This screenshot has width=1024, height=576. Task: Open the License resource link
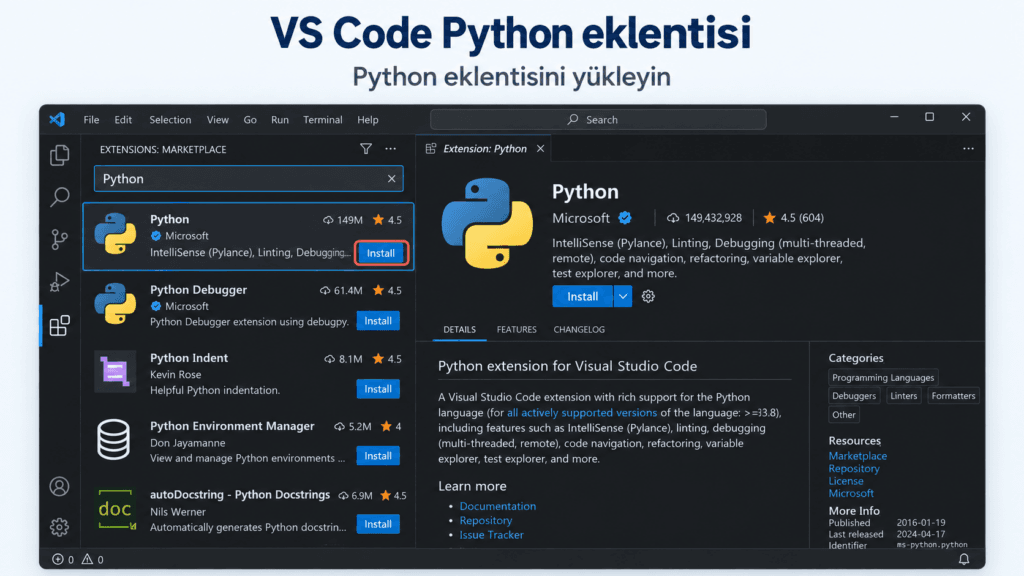(x=846, y=481)
